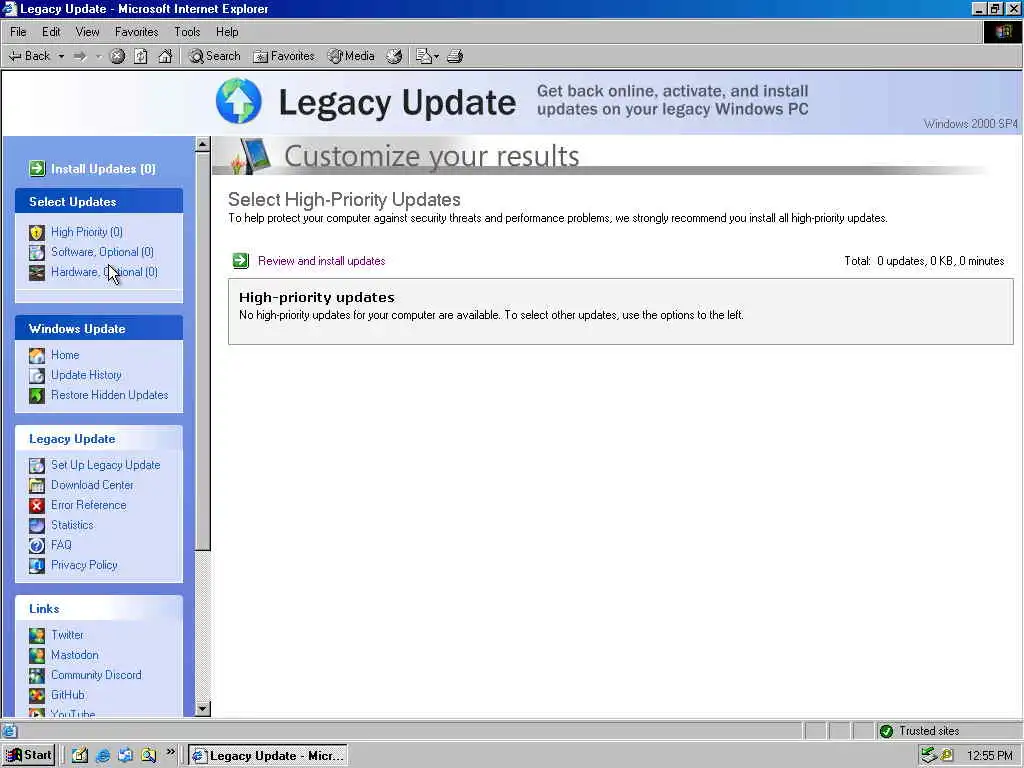Open the Privacy Policy link
This screenshot has width=1024, height=768.
pos(84,565)
